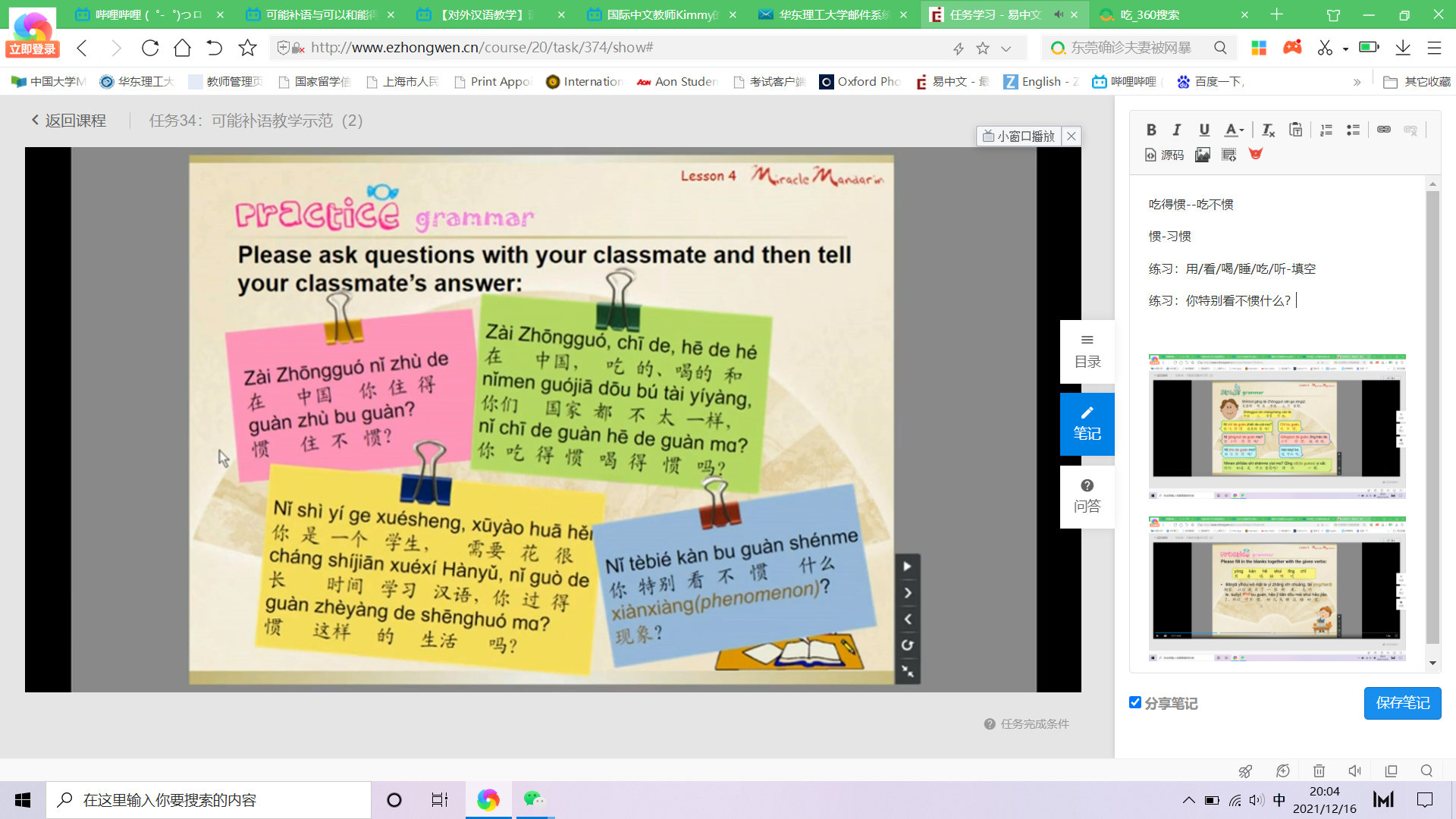
Task: Expand the address bar dropdown chevron
Action: 1006,49
